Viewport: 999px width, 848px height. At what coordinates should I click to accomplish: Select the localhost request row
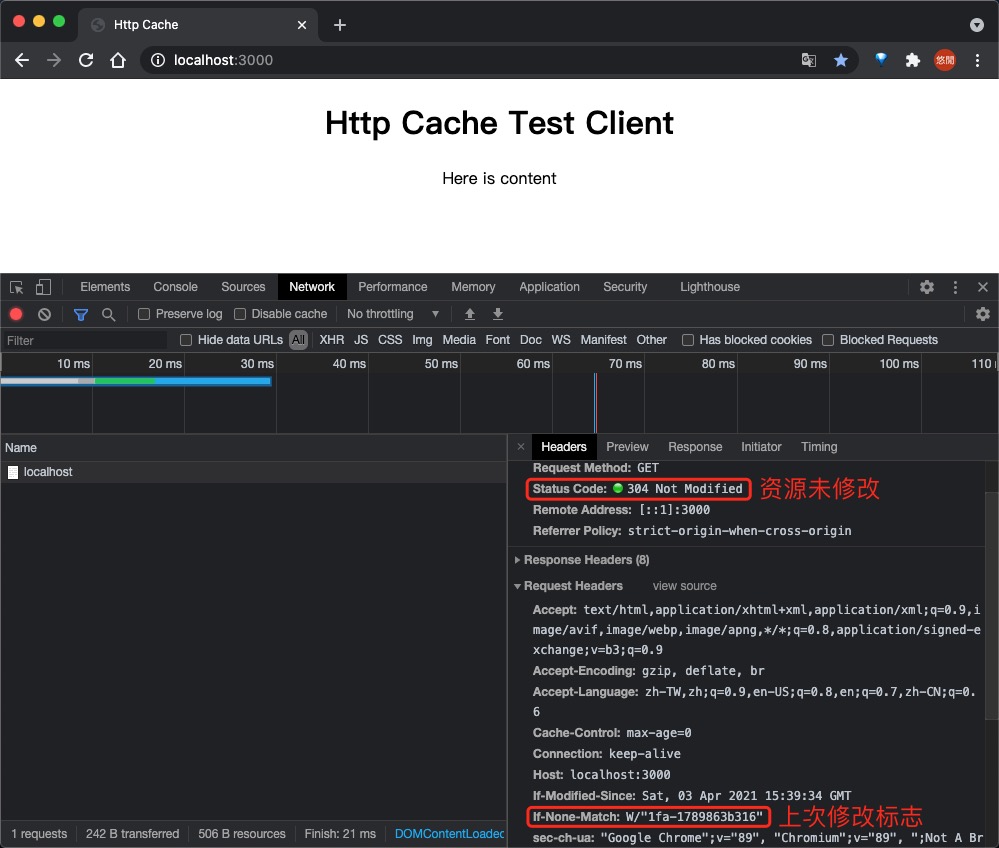(254, 472)
